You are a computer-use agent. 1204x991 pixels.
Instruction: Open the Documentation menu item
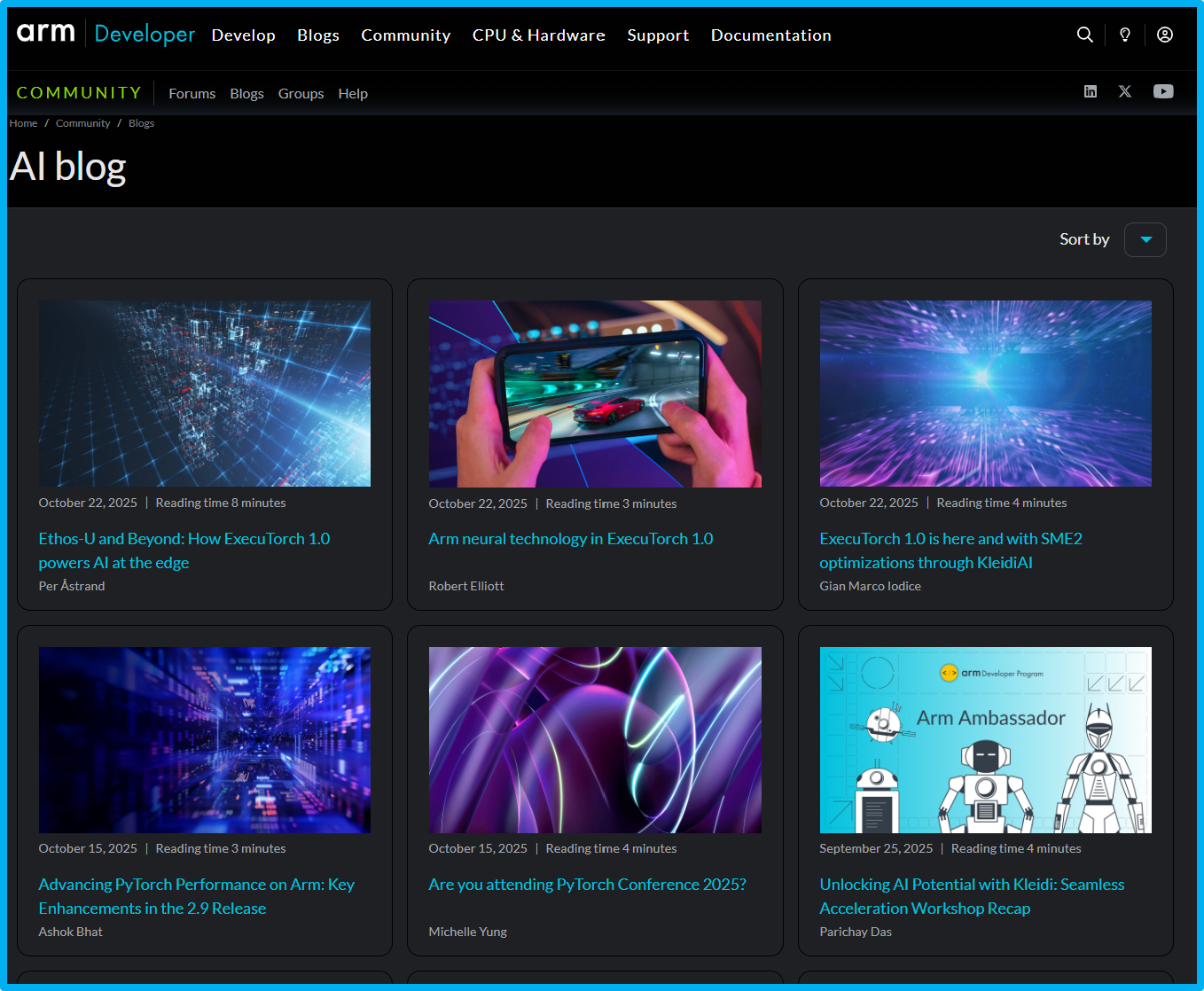coord(770,35)
